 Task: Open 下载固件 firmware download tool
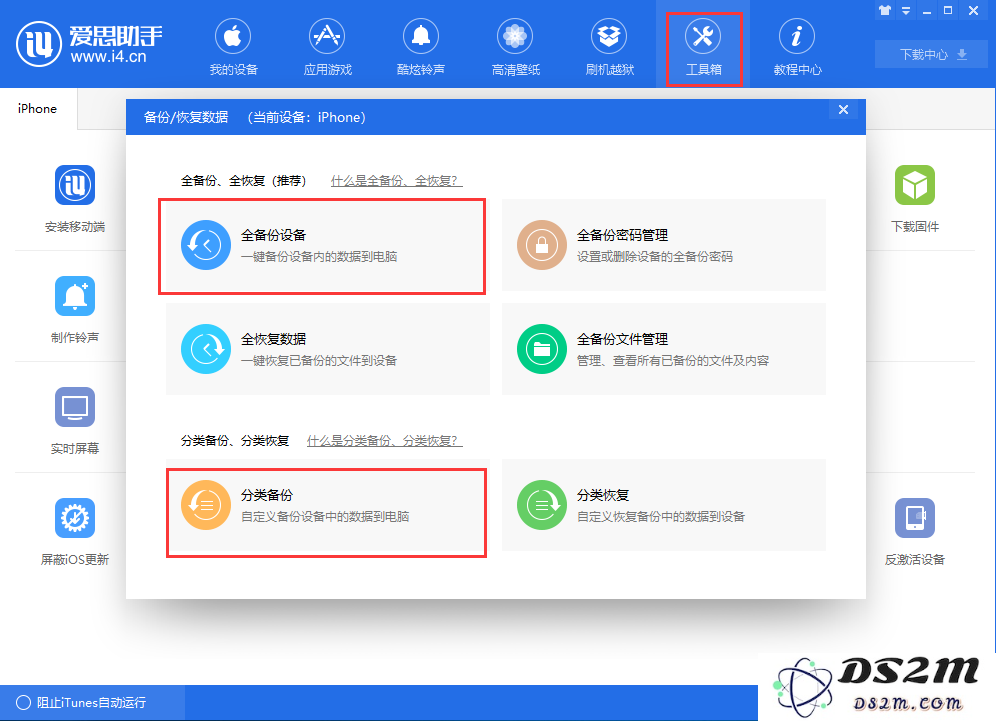[x=915, y=199]
